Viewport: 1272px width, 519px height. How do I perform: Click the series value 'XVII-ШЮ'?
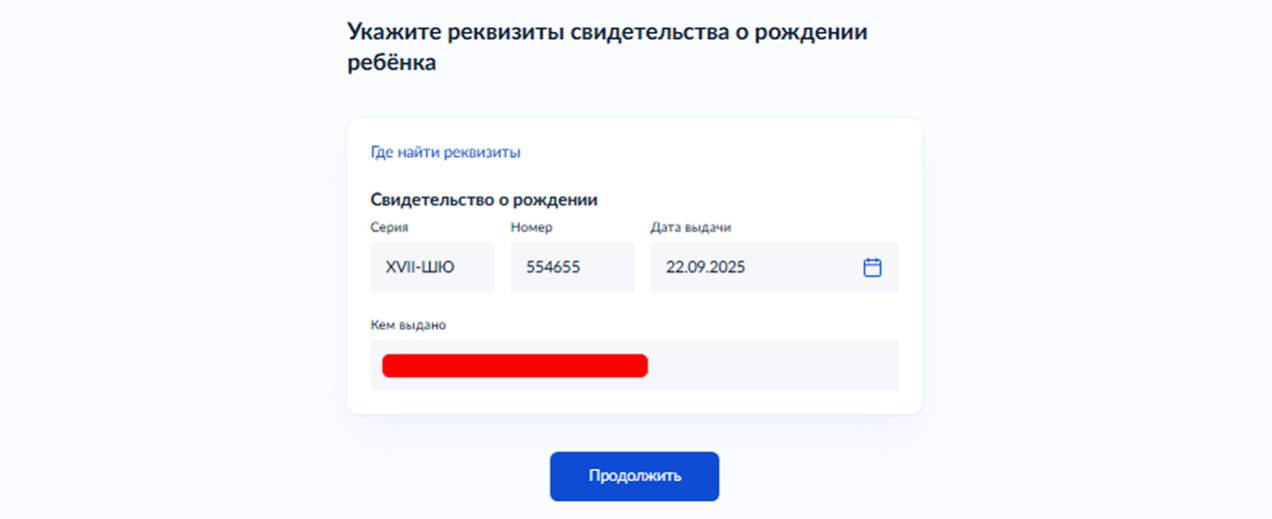click(420, 268)
